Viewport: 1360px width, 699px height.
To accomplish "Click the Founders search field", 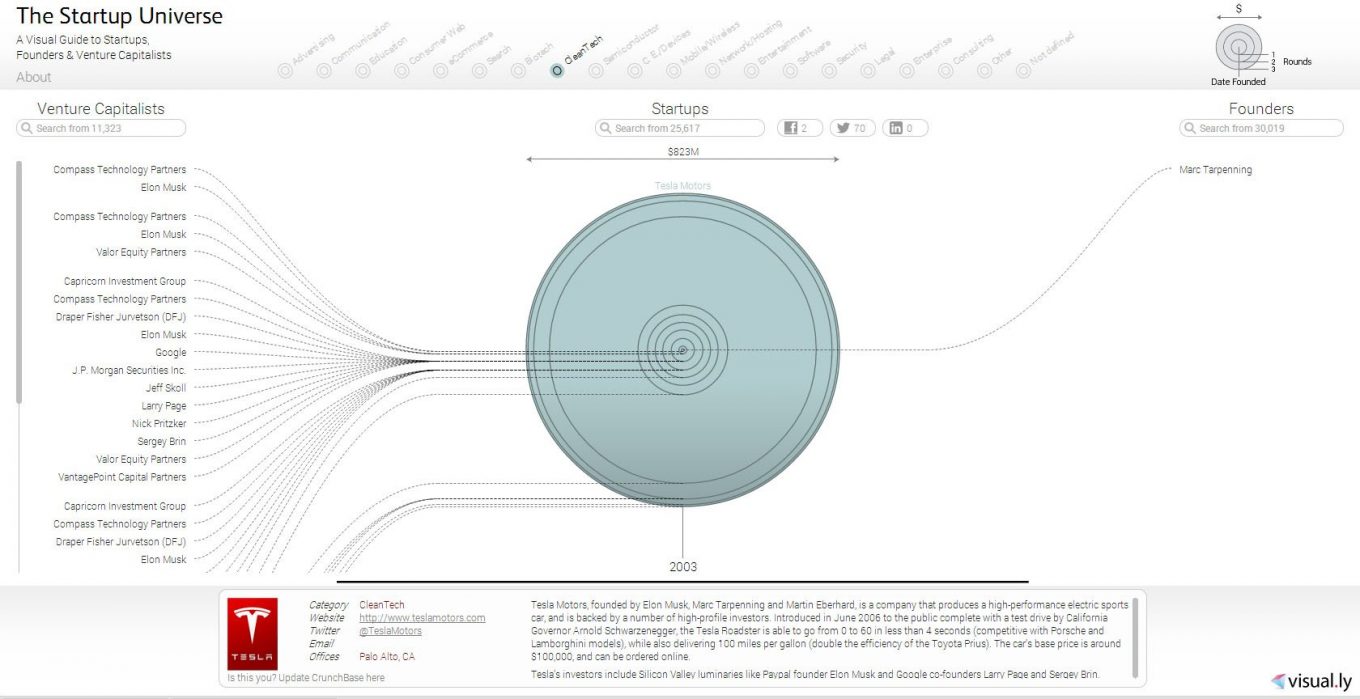I will pos(1262,128).
